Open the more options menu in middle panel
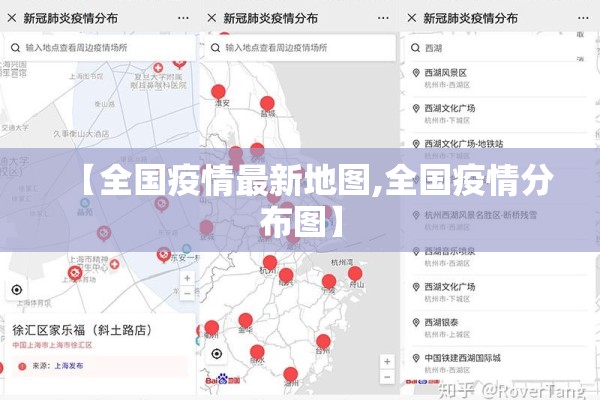This screenshot has width=600, height=400. click(383, 18)
